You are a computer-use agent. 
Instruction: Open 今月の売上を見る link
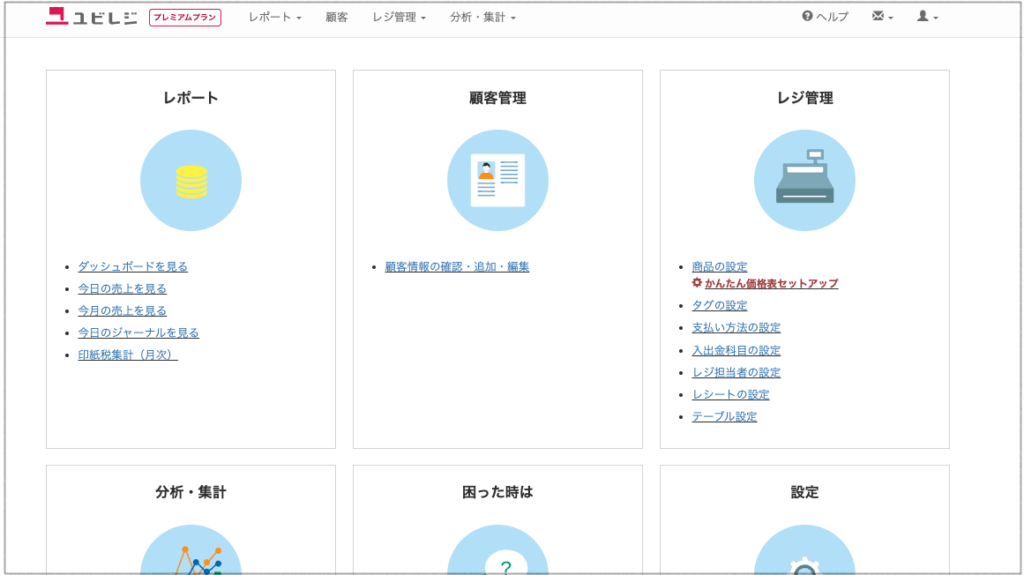coord(122,311)
